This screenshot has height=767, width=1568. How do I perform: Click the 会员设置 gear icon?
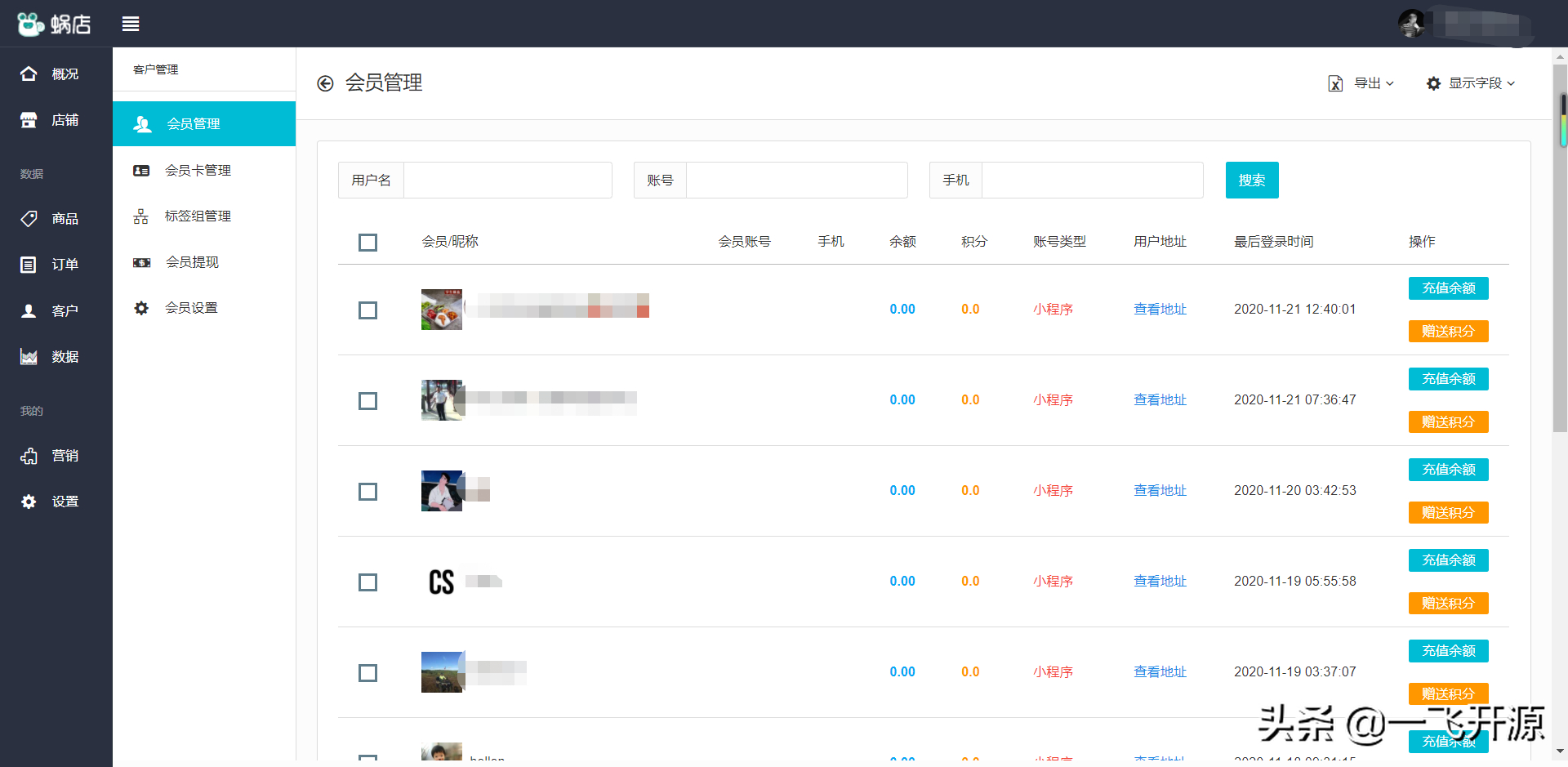point(141,308)
